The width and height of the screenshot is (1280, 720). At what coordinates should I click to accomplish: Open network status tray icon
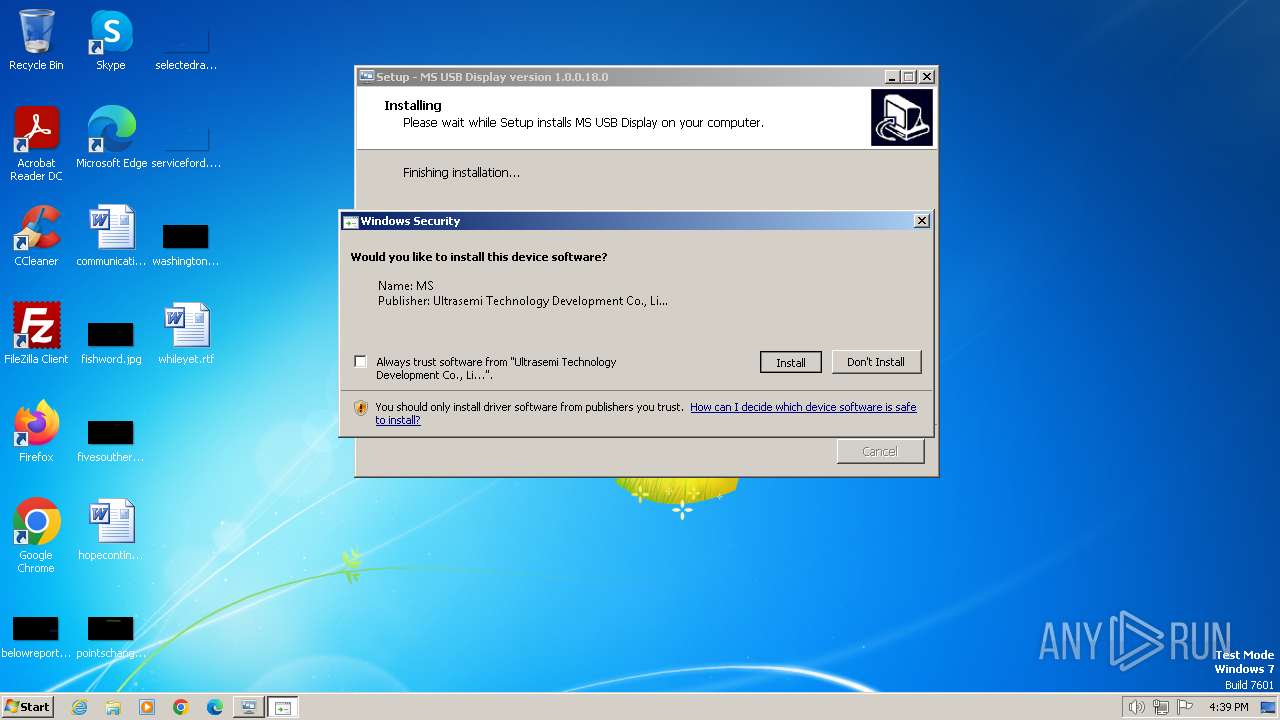(1161, 707)
